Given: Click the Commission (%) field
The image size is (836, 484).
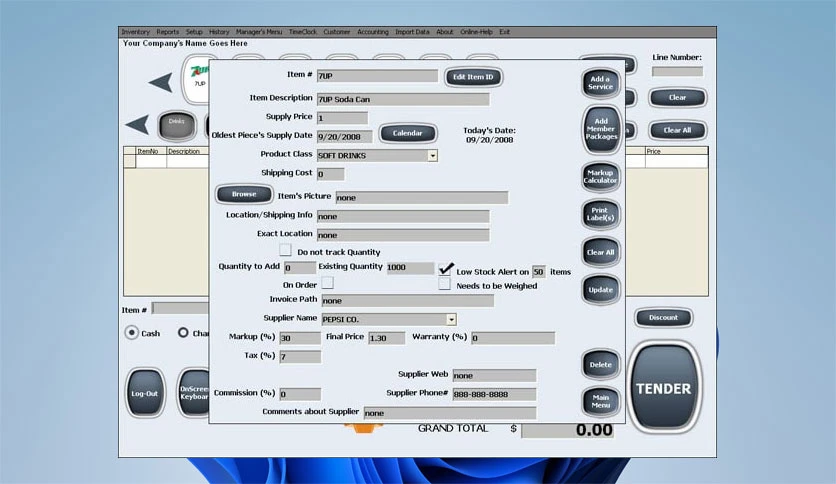Looking at the screenshot, I should pyautogui.click(x=300, y=394).
